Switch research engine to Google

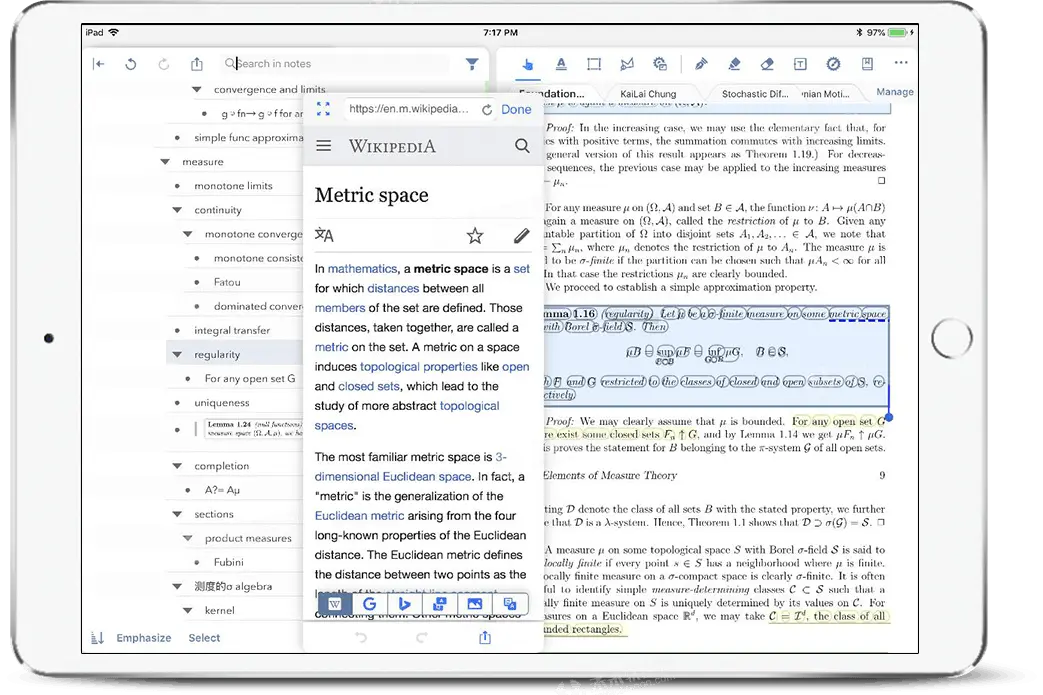point(370,604)
